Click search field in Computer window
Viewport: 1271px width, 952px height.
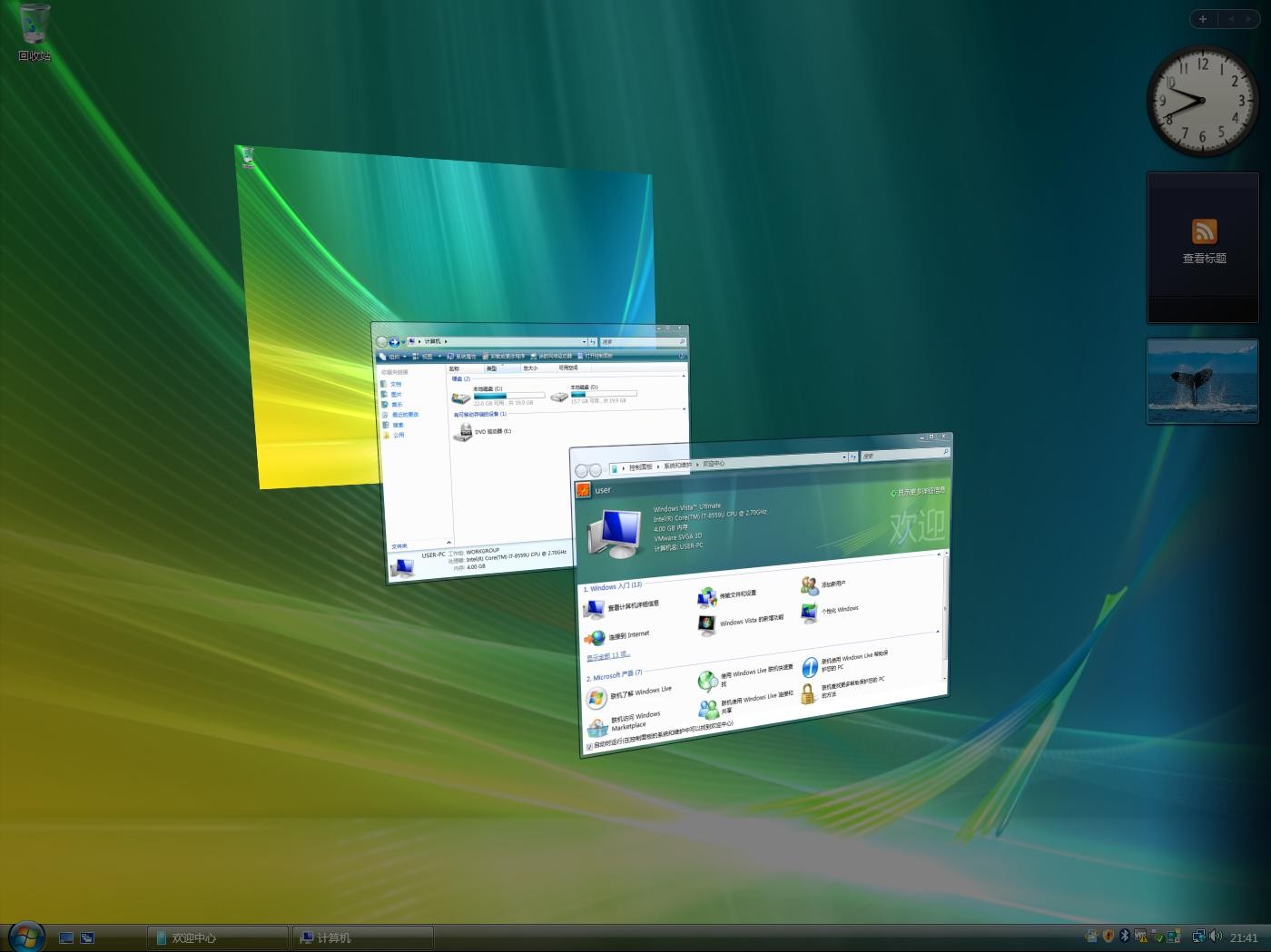641,341
